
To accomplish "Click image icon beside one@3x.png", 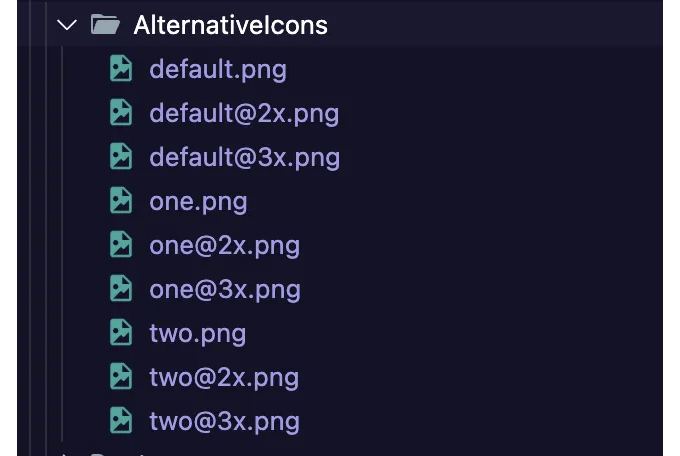I will (121, 288).
